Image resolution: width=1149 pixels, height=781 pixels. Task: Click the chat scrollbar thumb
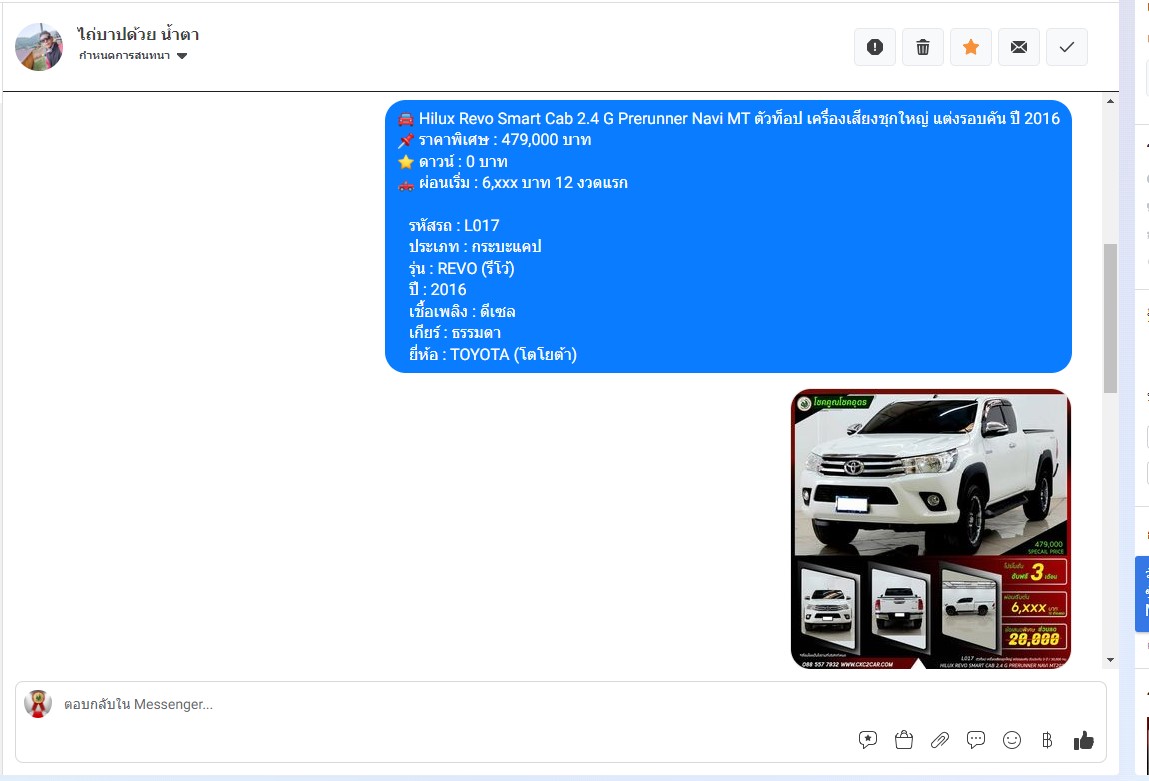pyautogui.click(x=1110, y=318)
